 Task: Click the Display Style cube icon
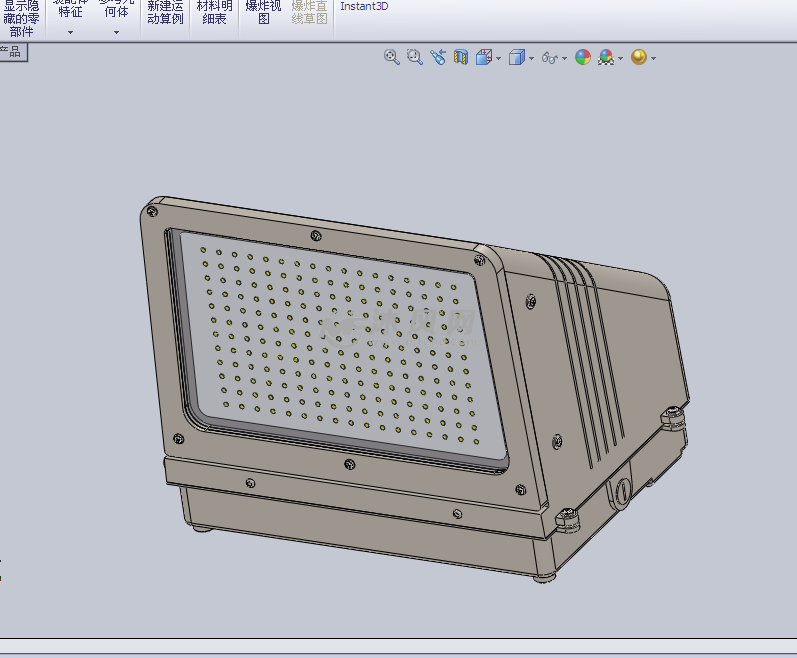[x=516, y=58]
